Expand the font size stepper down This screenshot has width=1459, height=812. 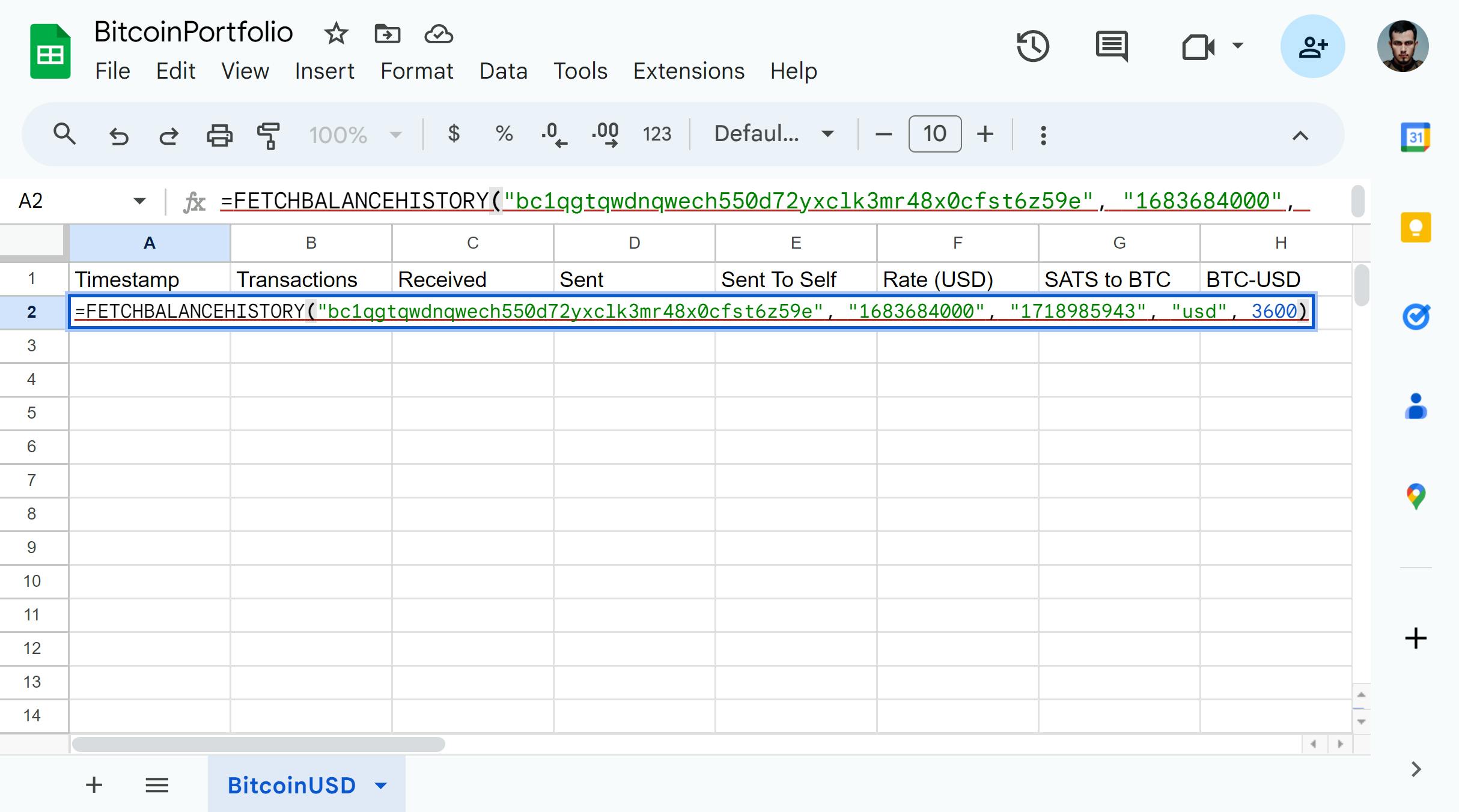(884, 133)
